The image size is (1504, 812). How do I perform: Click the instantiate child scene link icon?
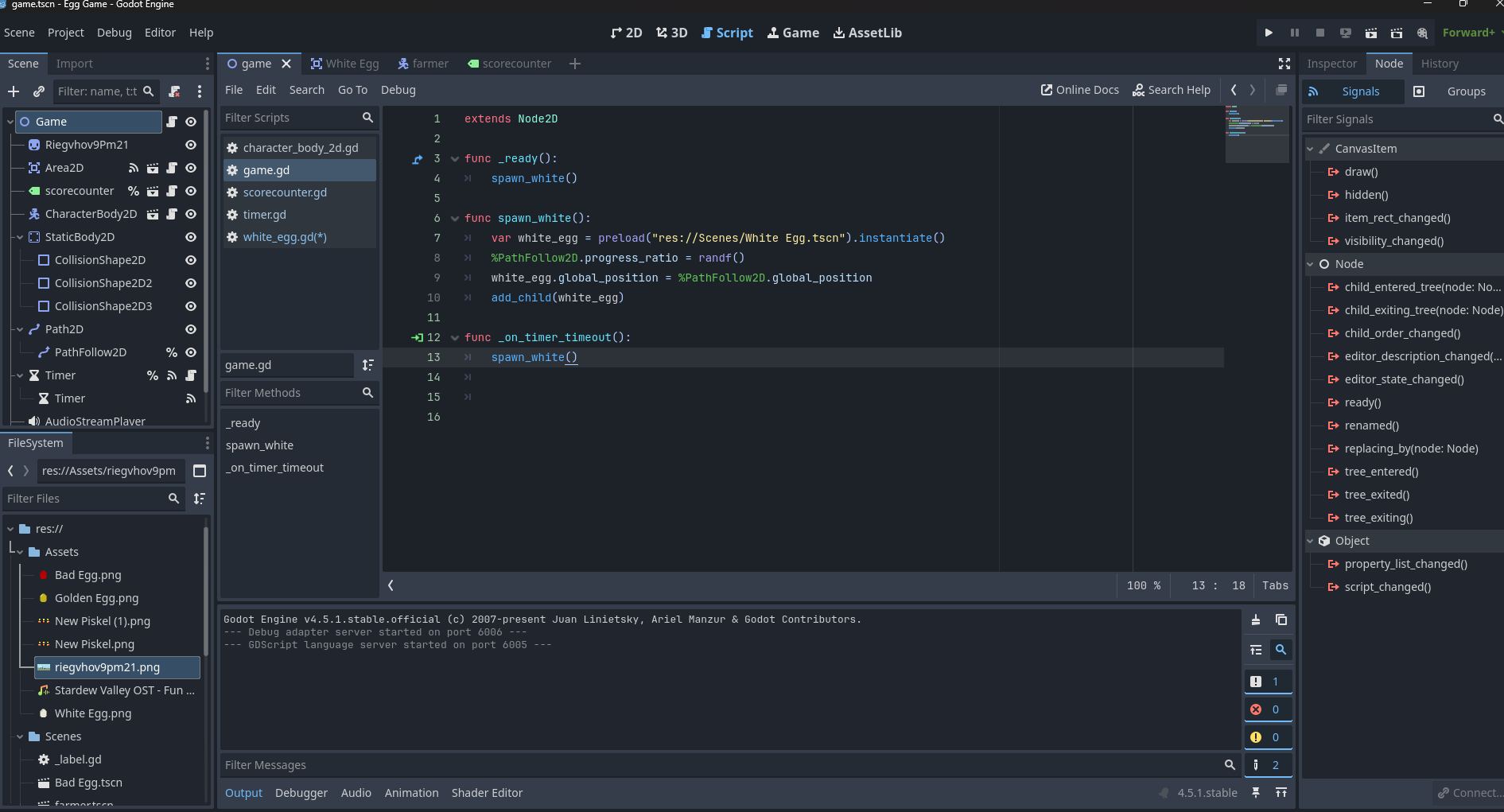[38, 91]
